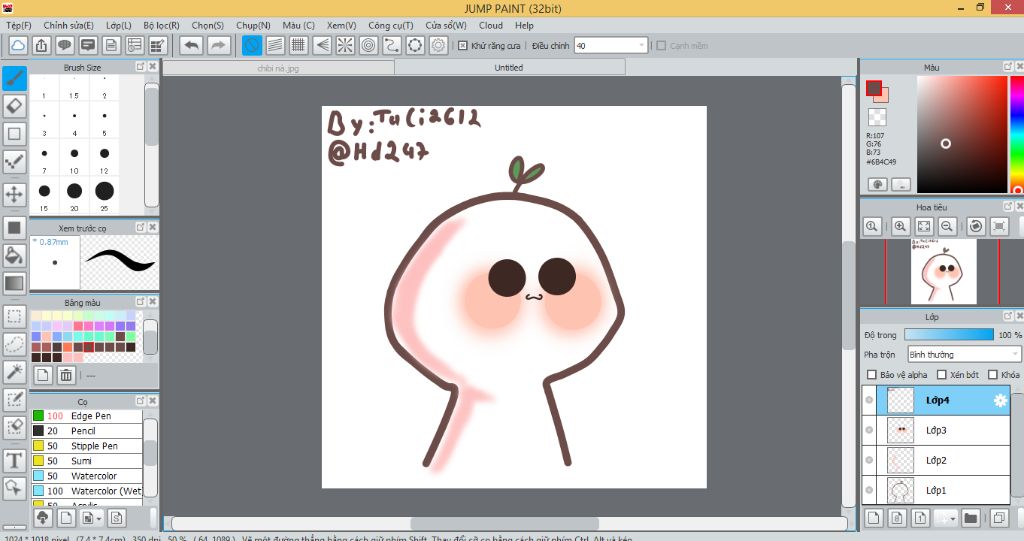Select the Eraser tool

click(x=14, y=106)
